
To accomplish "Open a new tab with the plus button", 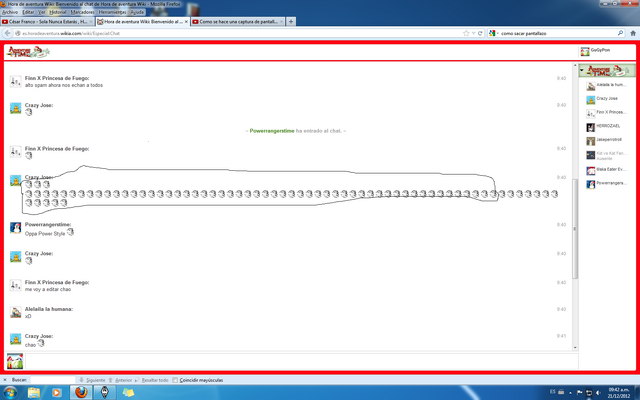I will click(291, 22).
